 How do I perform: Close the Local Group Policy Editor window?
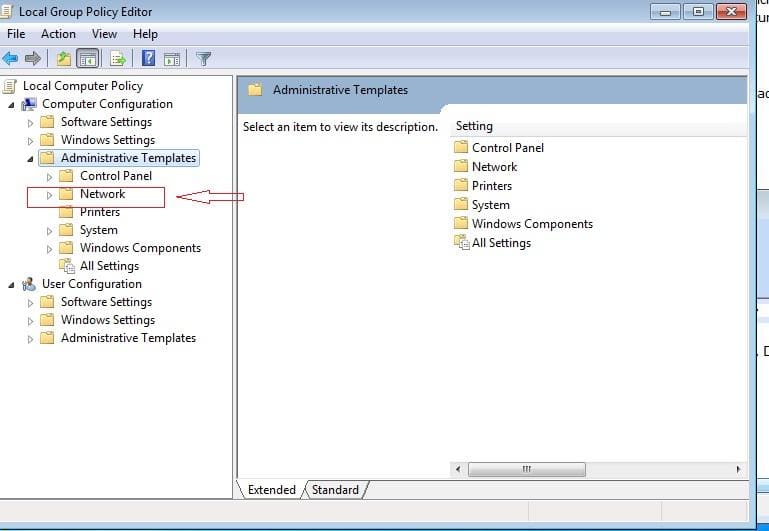(x=731, y=11)
